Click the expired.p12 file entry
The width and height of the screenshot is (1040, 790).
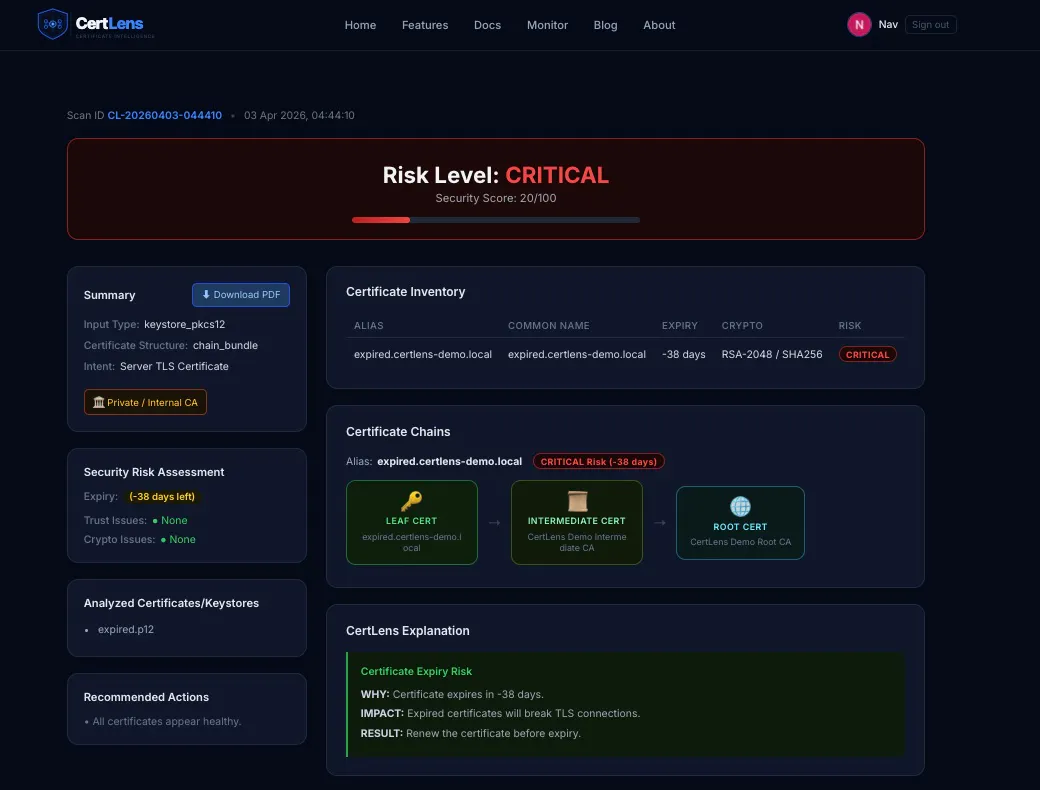pos(126,629)
